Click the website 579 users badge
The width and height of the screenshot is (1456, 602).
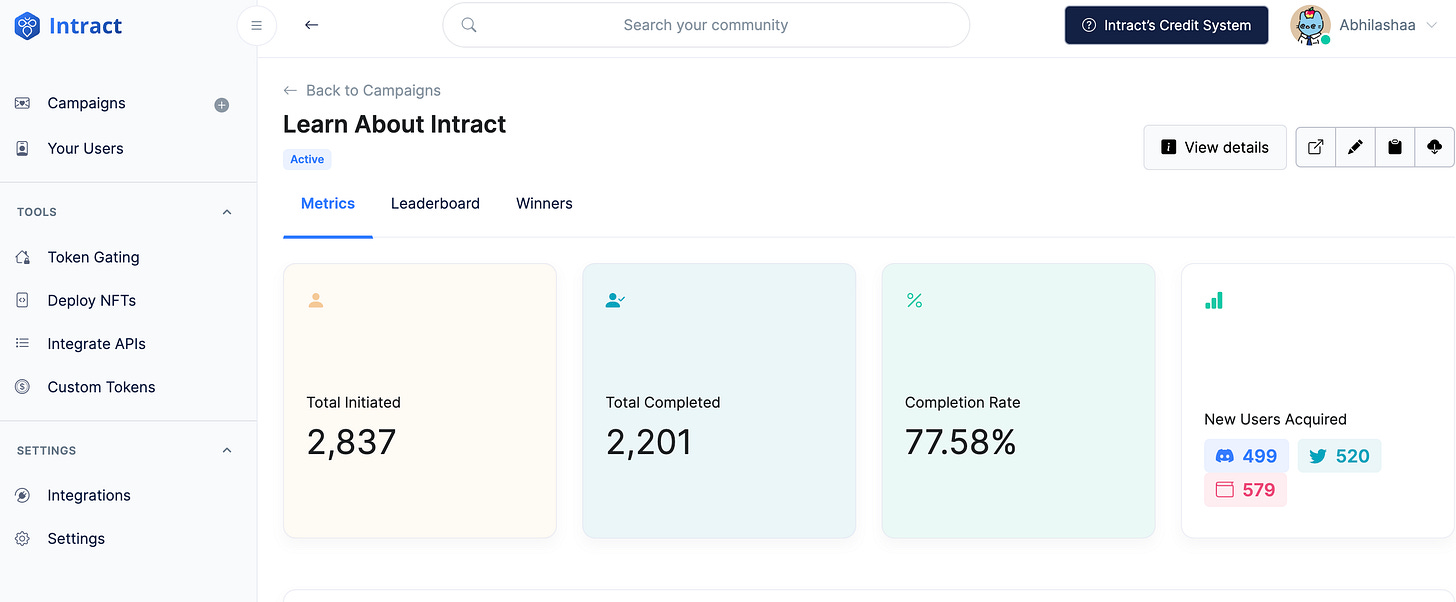point(1245,490)
